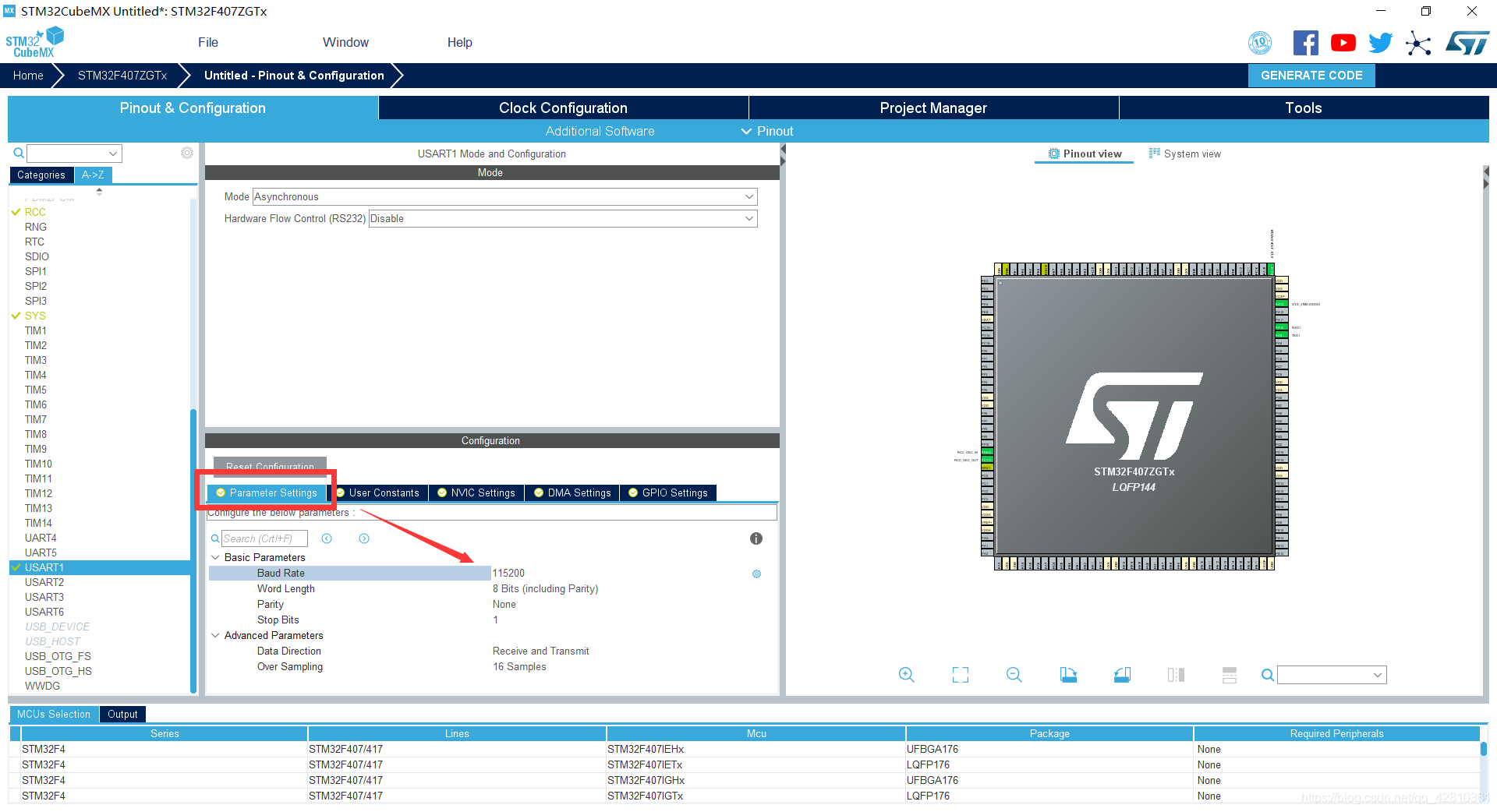Select SYS in the peripheral list
Viewport: 1497px width, 812px height.
coord(35,316)
